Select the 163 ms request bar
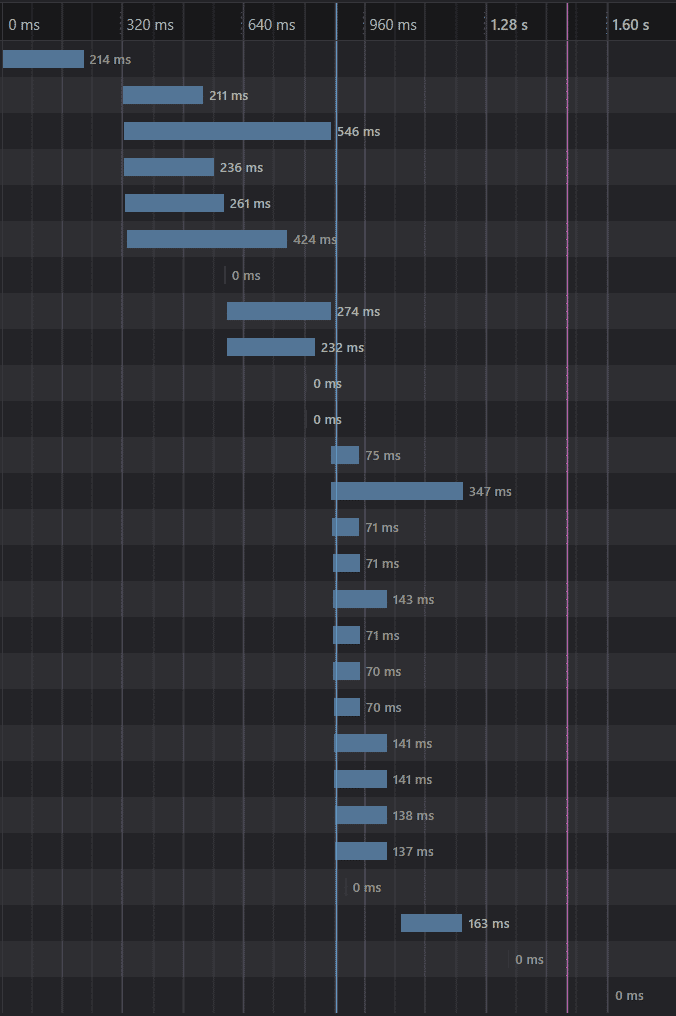 [x=431, y=923]
